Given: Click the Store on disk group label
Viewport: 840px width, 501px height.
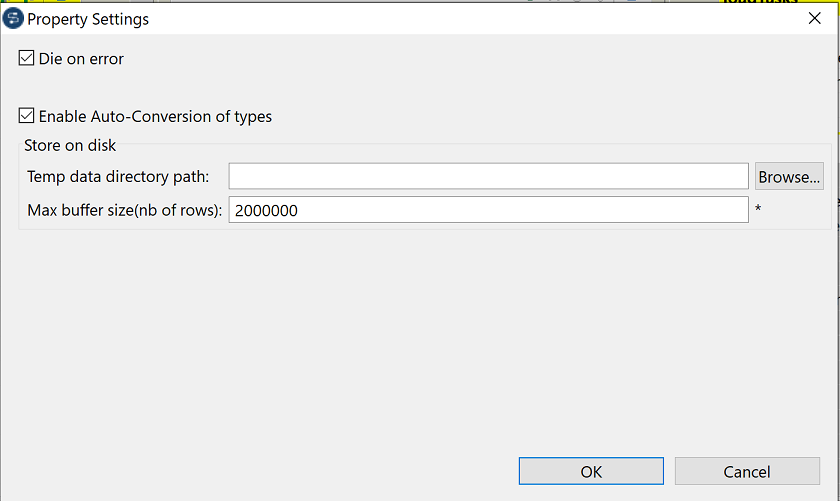Looking at the screenshot, I should (x=70, y=146).
